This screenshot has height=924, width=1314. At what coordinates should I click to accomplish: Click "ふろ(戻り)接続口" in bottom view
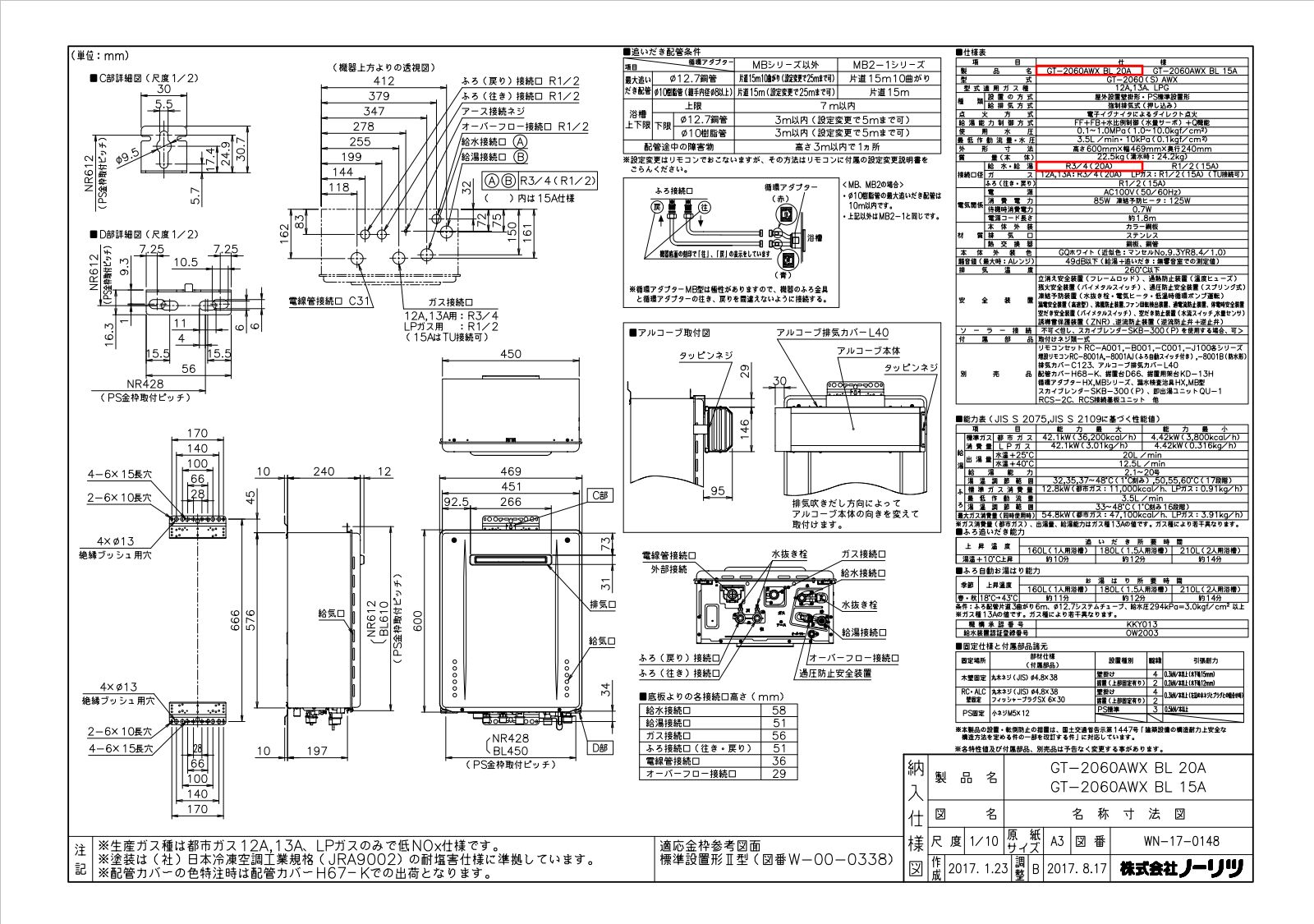coord(678,659)
